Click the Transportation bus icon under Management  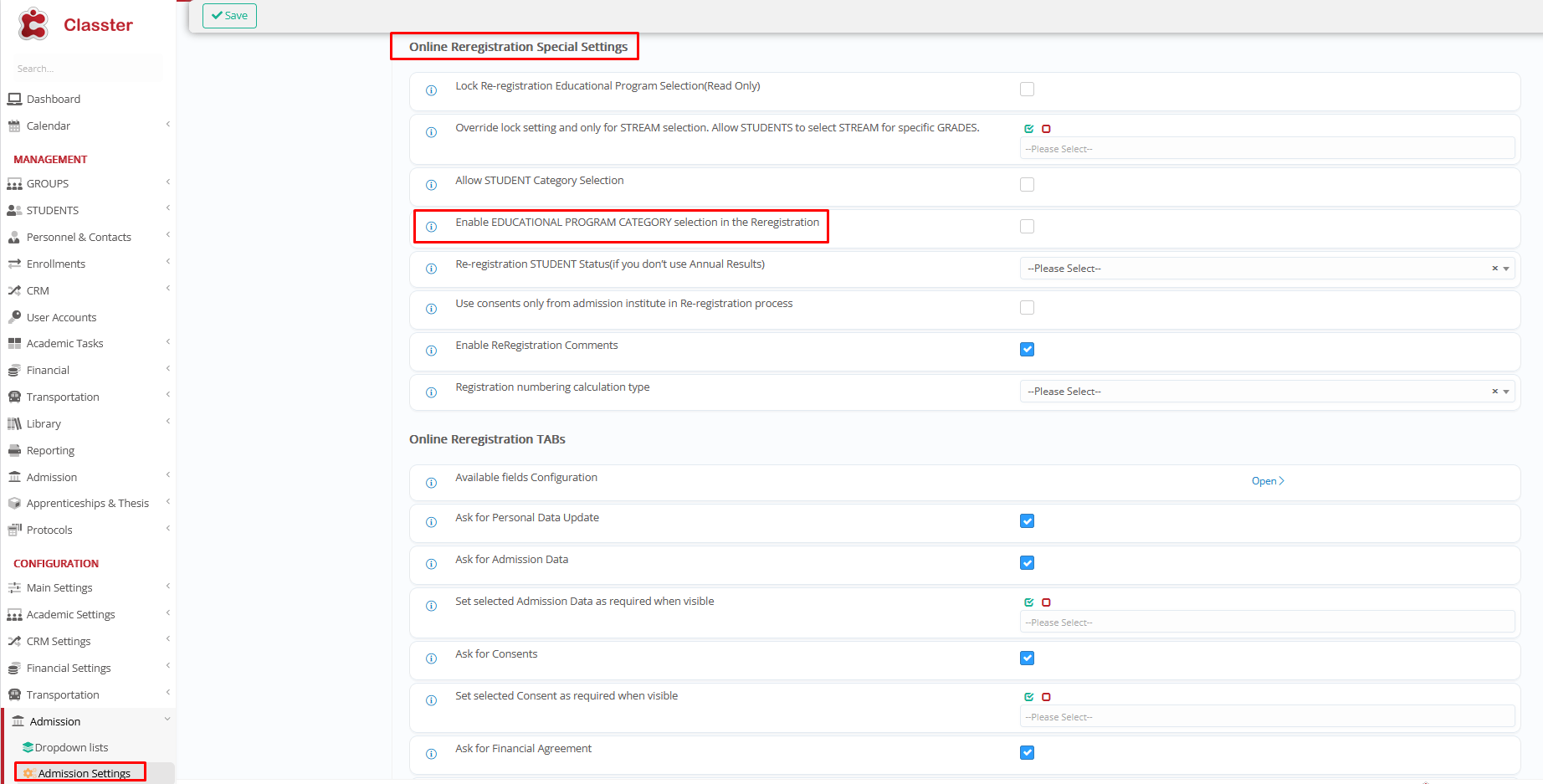pyautogui.click(x=14, y=397)
